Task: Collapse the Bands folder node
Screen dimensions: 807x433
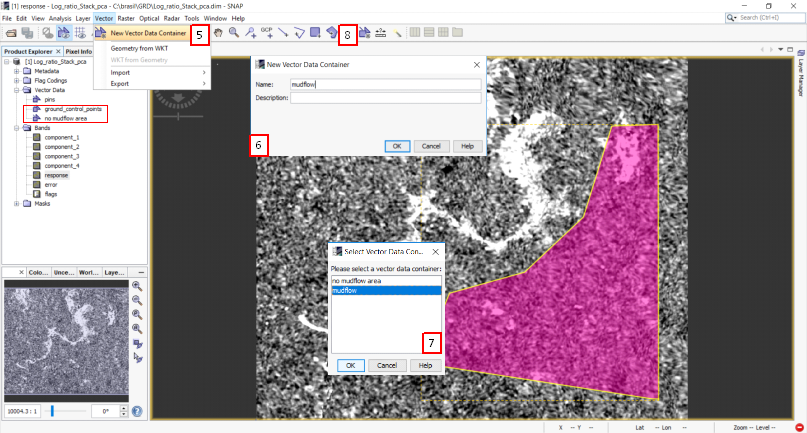Action: coord(16,128)
